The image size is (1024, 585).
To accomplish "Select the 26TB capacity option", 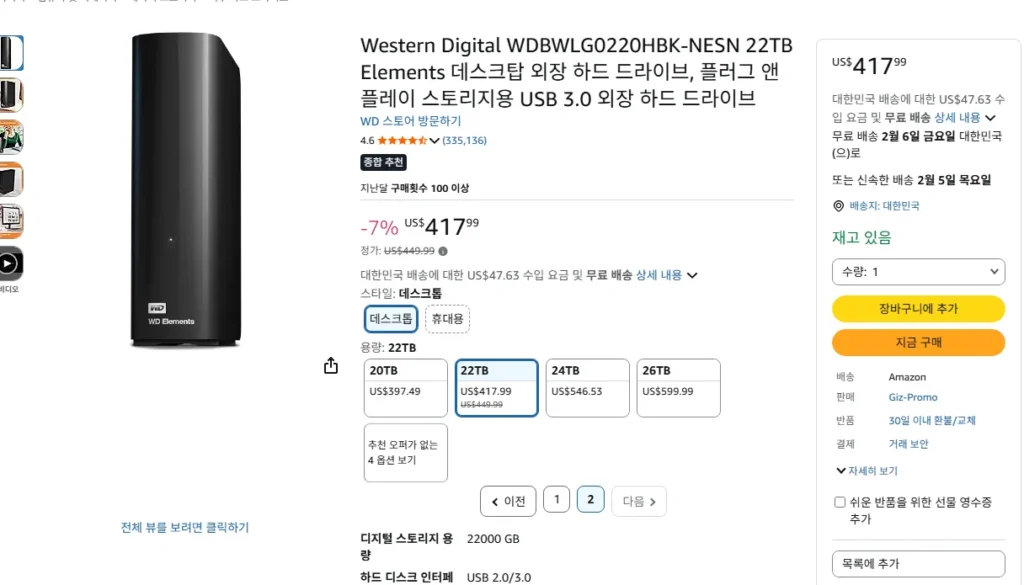I will (x=678, y=388).
